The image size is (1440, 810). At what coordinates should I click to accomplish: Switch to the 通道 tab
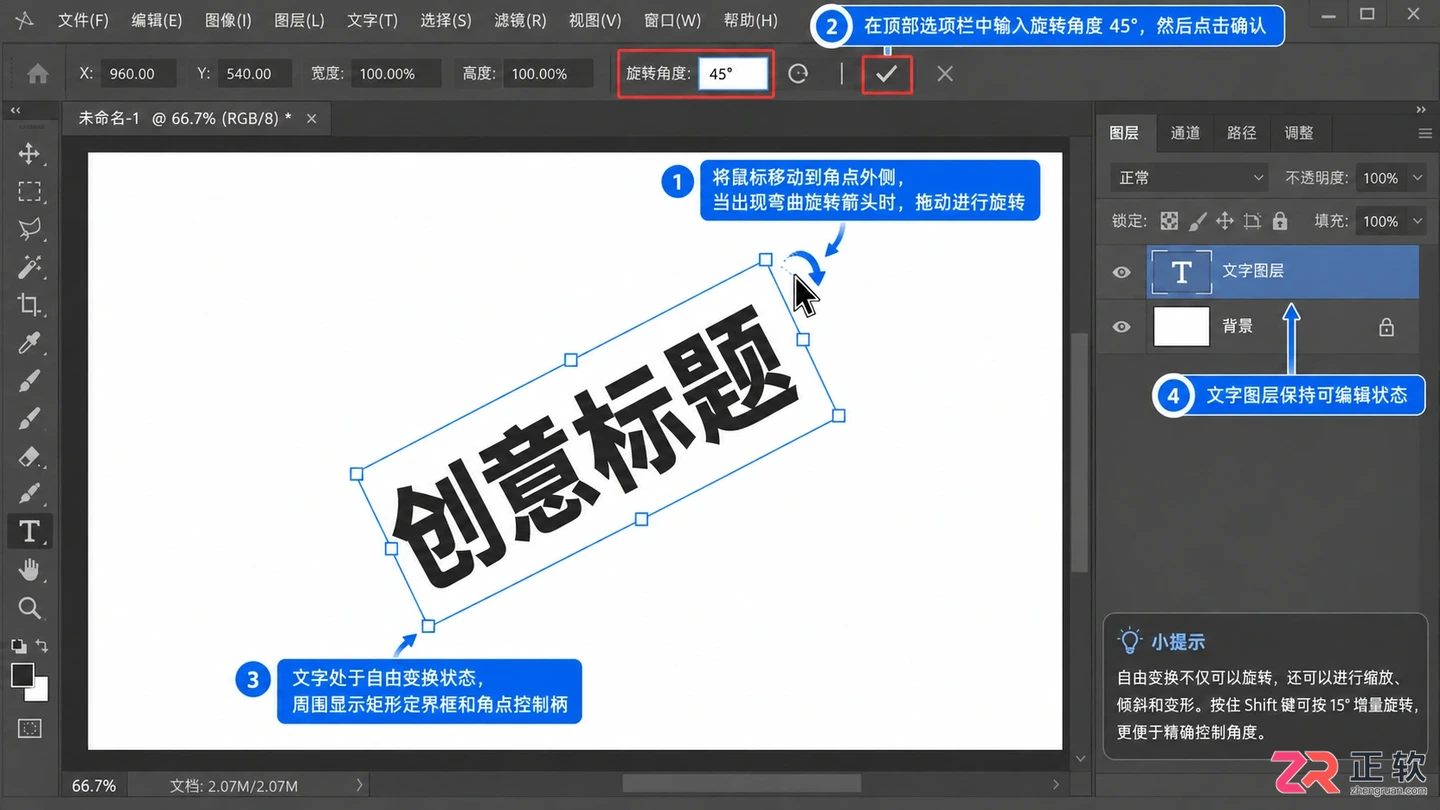pos(1185,133)
